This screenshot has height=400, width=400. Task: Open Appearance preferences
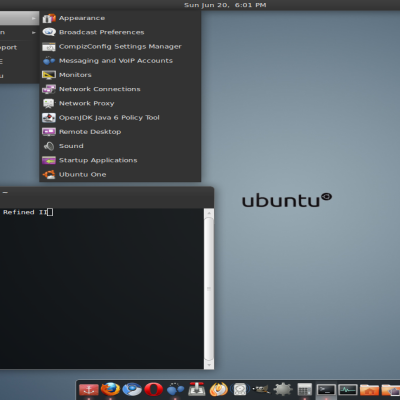point(120,18)
